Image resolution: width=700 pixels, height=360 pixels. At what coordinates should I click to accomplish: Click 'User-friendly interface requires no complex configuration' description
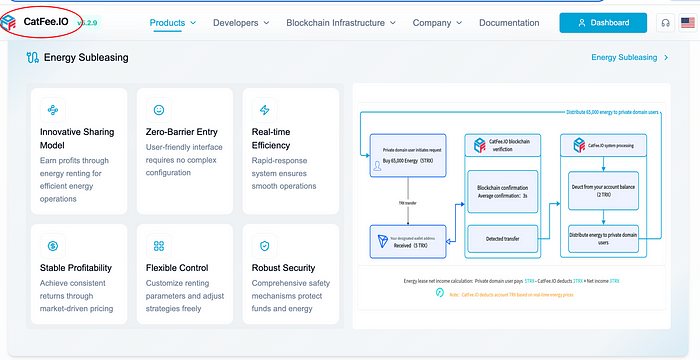(x=184, y=160)
